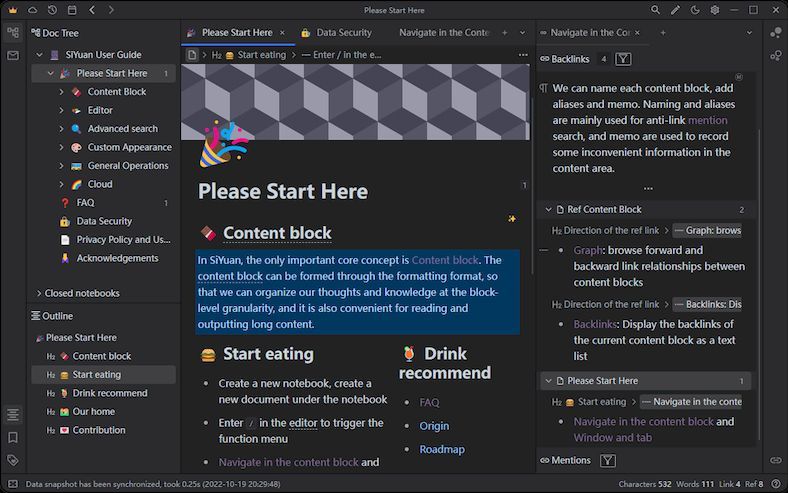Open data history clock icon
788x493 pixels.
click(52, 10)
